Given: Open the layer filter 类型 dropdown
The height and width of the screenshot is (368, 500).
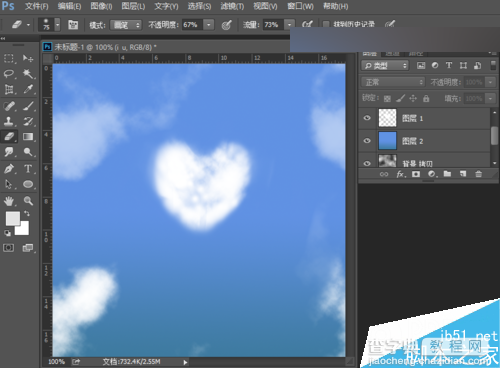Looking at the screenshot, I should tap(385, 65).
